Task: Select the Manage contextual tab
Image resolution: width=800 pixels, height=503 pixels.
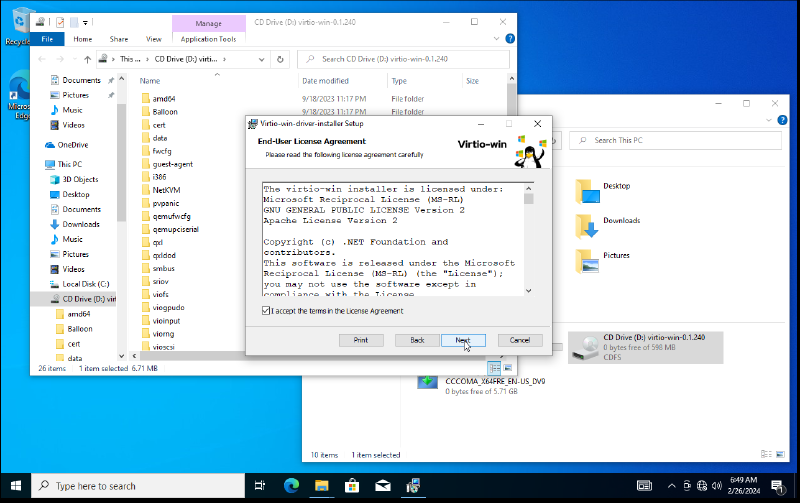Action: click(209, 23)
